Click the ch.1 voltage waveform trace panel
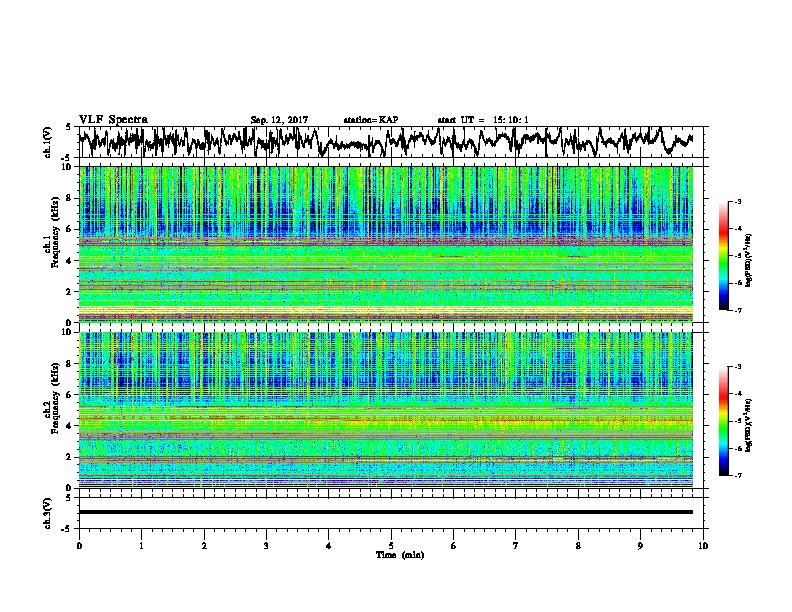Image resolution: width=792 pixels, height=612 pixels. coord(390,142)
